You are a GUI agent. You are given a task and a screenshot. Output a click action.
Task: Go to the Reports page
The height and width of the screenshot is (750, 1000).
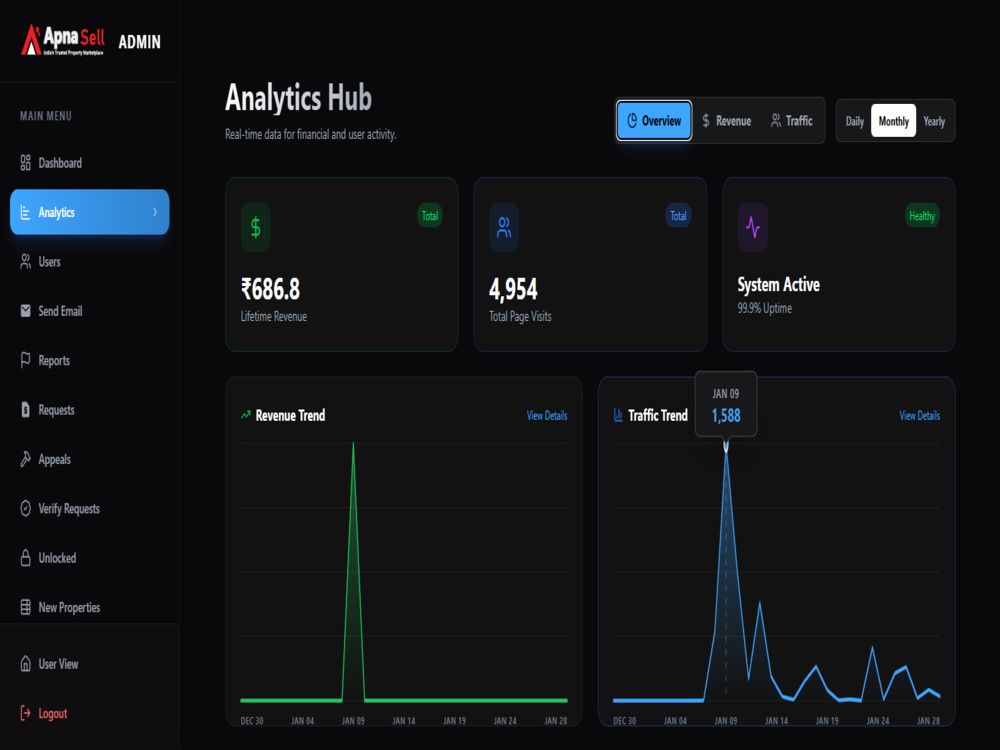pos(89,360)
